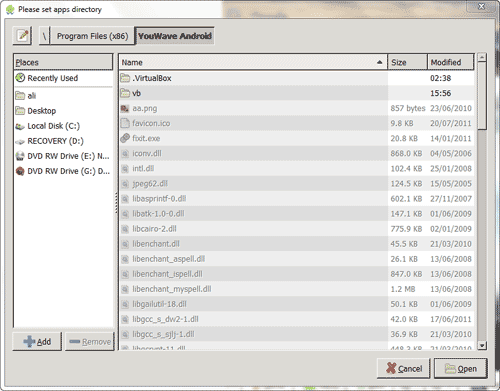Open the ali folder in Places
Image resolution: width=500 pixels, height=391 pixels.
(63, 96)
